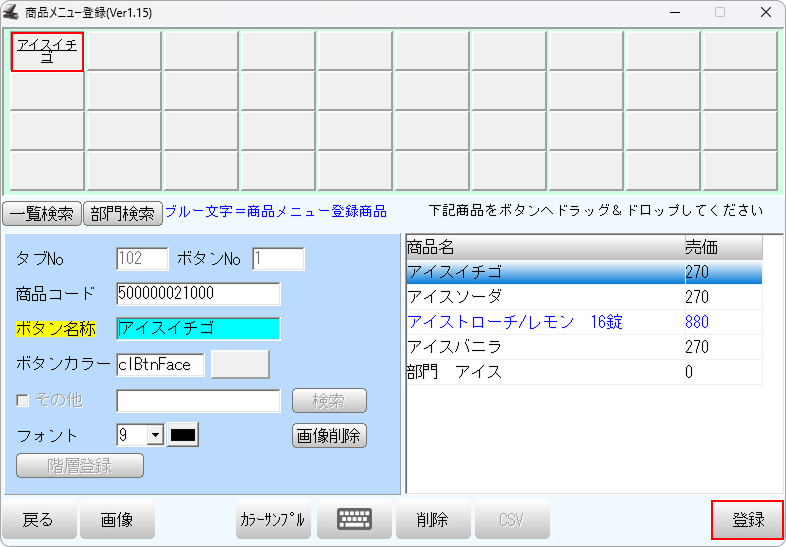
Task: Click the 画像削除 button
Action: pos(329,435)
